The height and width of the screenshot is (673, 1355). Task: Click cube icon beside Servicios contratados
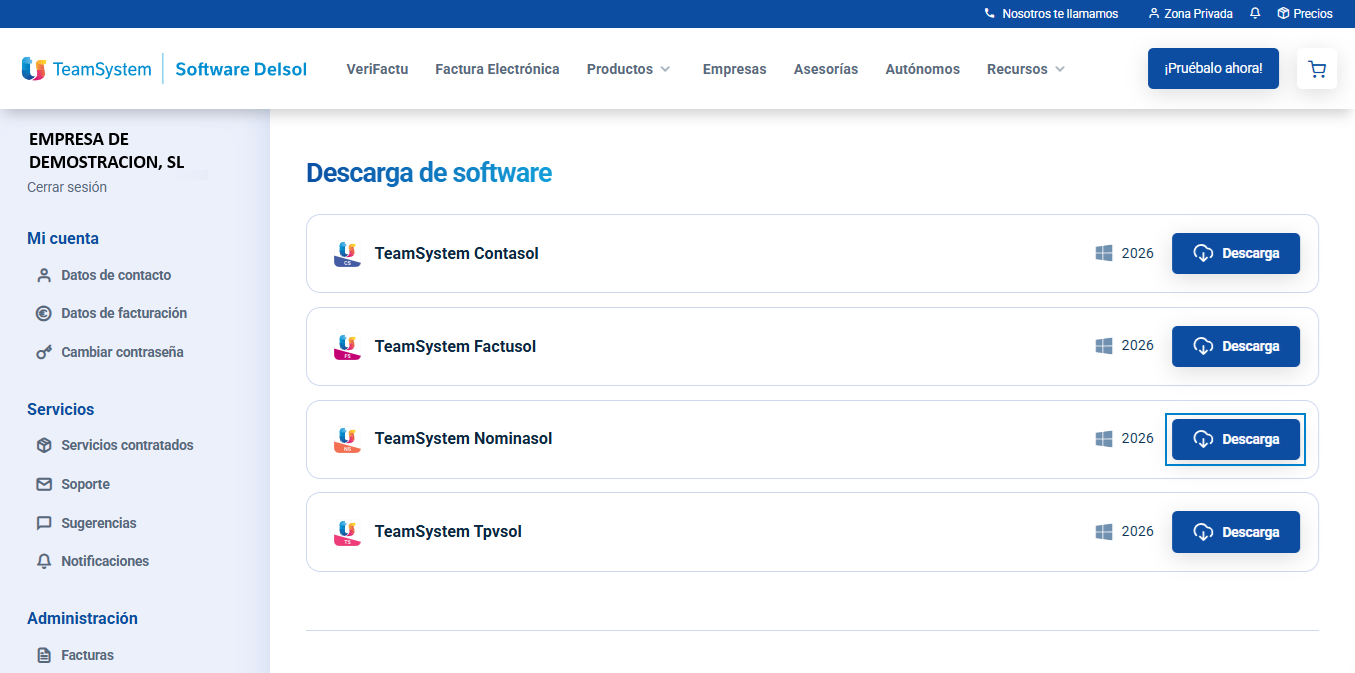point(44,445)
